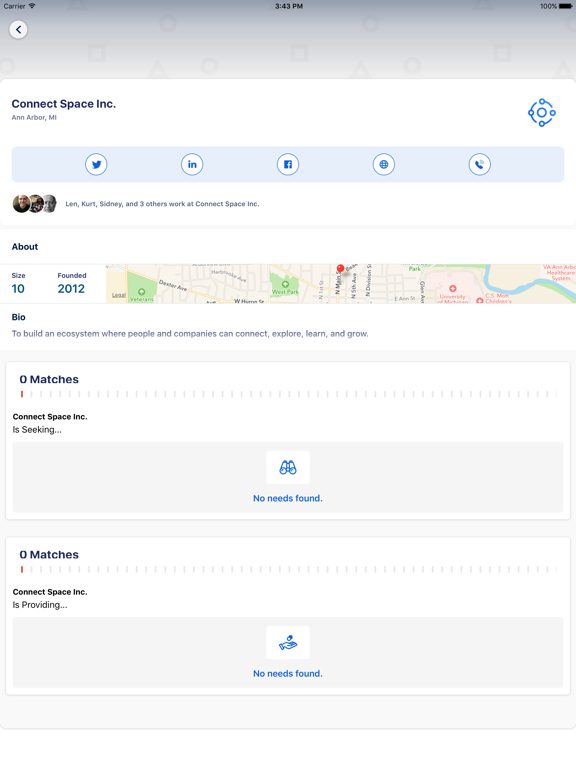Tap the 3:43 PM clock in status bar

288,6
